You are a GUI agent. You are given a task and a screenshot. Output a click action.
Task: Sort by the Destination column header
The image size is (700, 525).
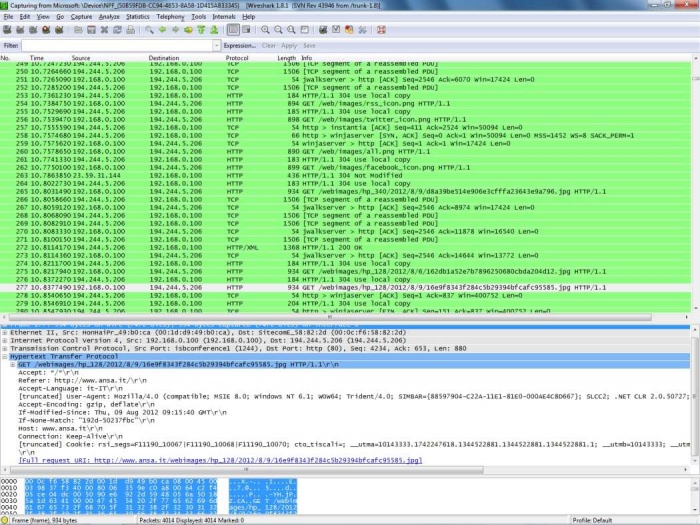pos(164,58)
